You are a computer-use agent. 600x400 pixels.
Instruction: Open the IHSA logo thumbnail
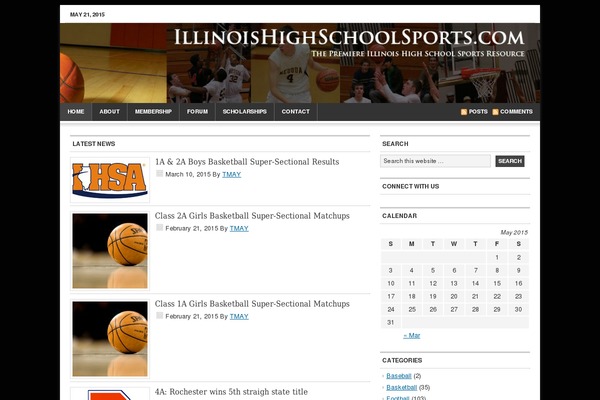[110, 180]
